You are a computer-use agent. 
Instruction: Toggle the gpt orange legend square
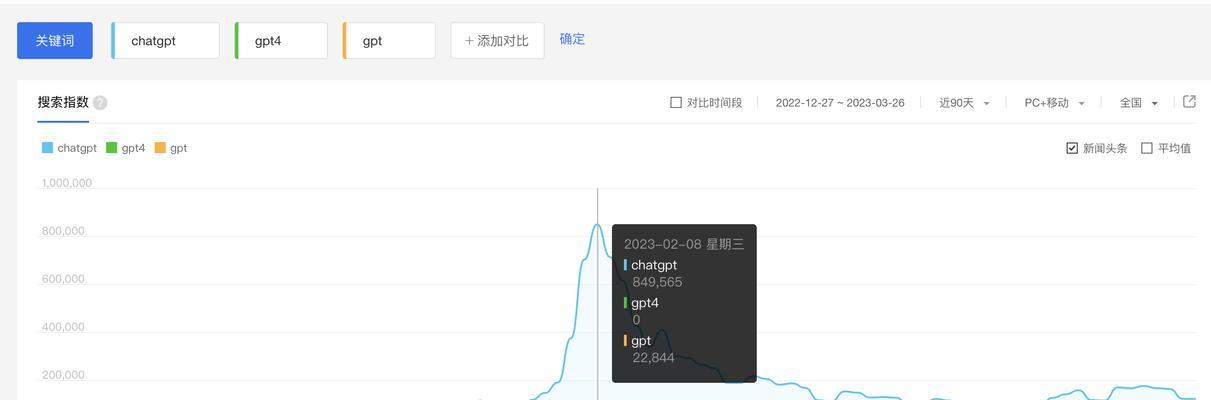point(160,148)
